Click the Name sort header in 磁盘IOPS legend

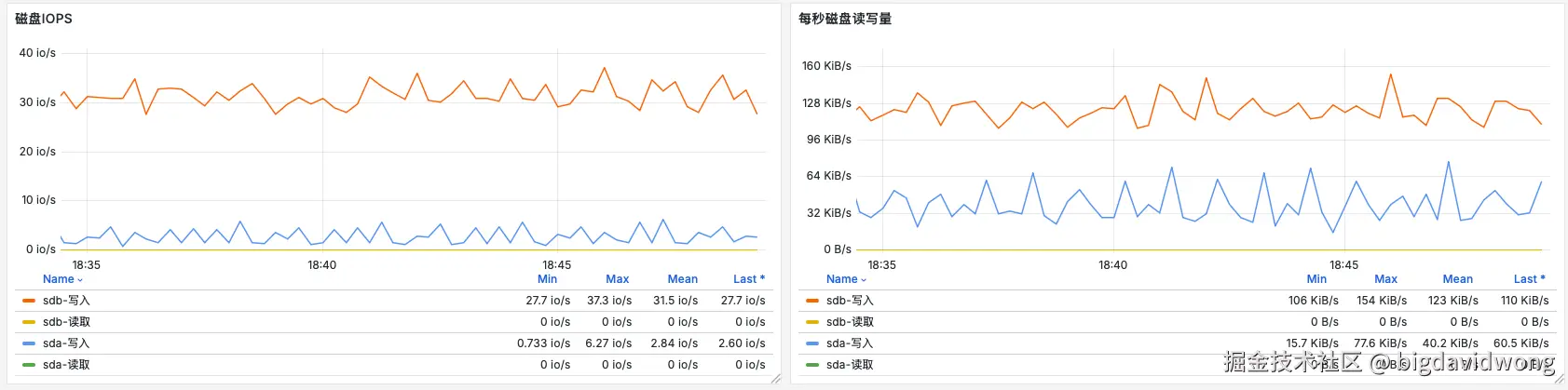coord(59,279)
